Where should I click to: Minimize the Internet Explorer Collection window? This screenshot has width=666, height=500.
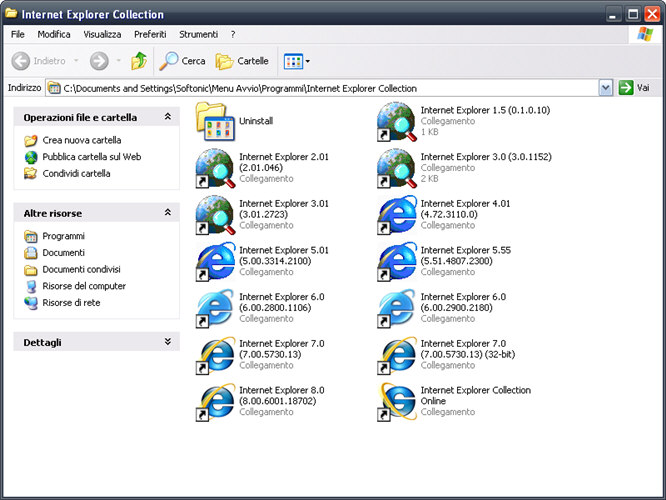click(612, 14)
